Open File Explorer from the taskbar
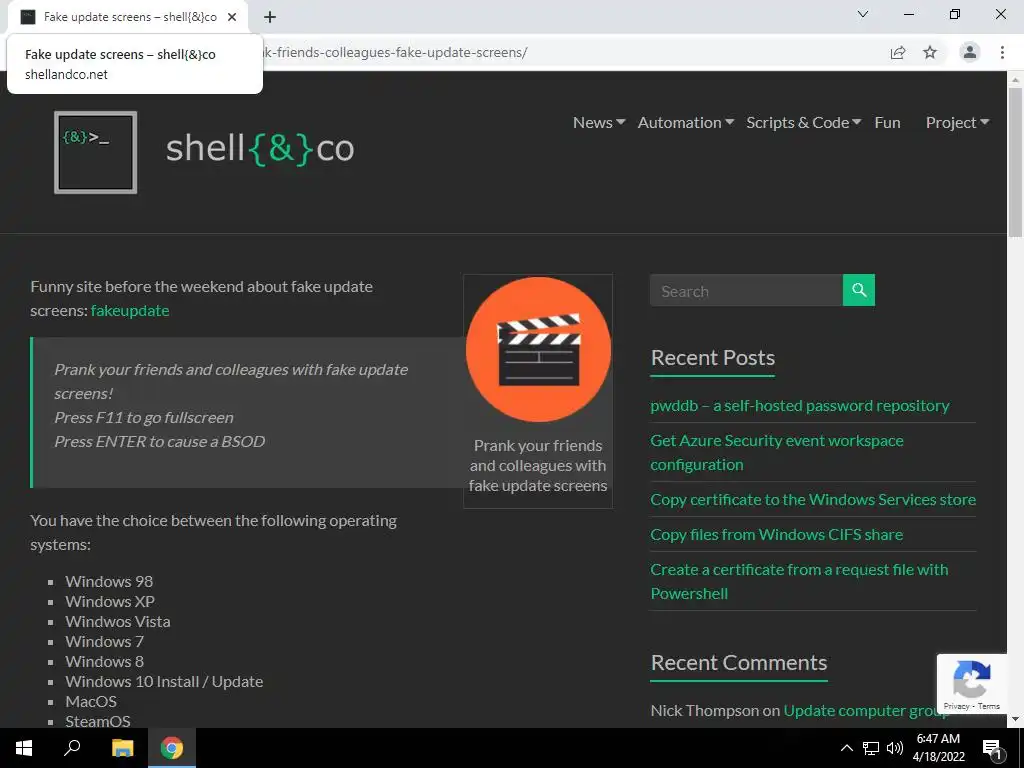1024x768 pixels. click(x=122, y=748)
